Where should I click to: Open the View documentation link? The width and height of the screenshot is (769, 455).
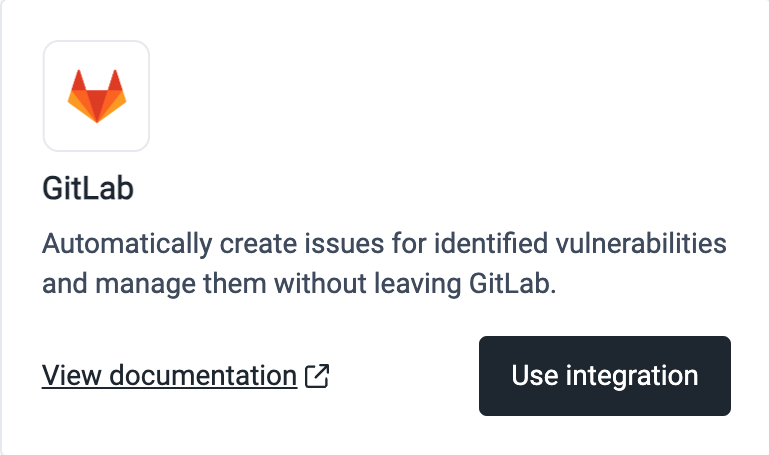(x=169, y=376)
